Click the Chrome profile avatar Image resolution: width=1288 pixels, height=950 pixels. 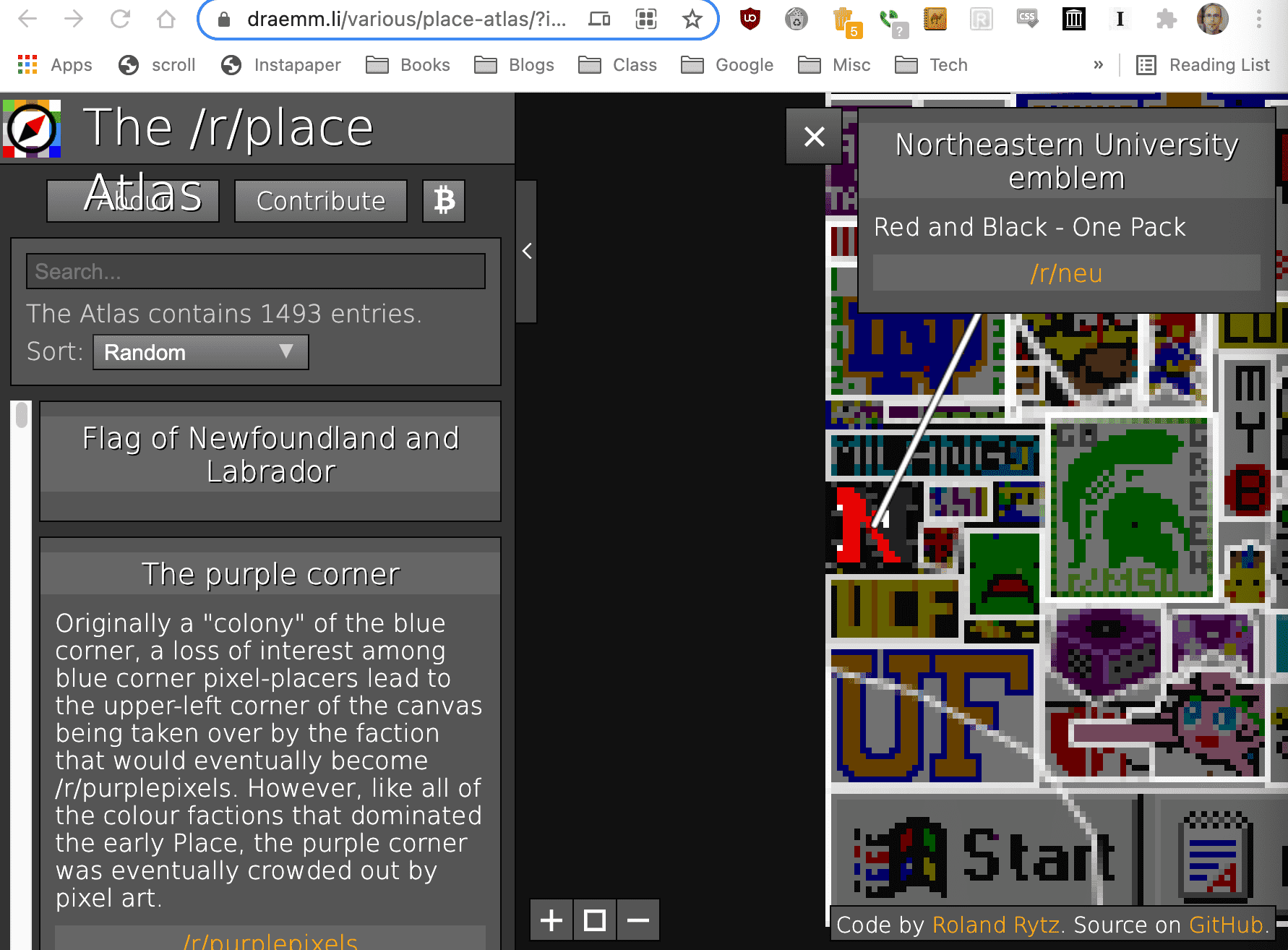pos(1214,20)
